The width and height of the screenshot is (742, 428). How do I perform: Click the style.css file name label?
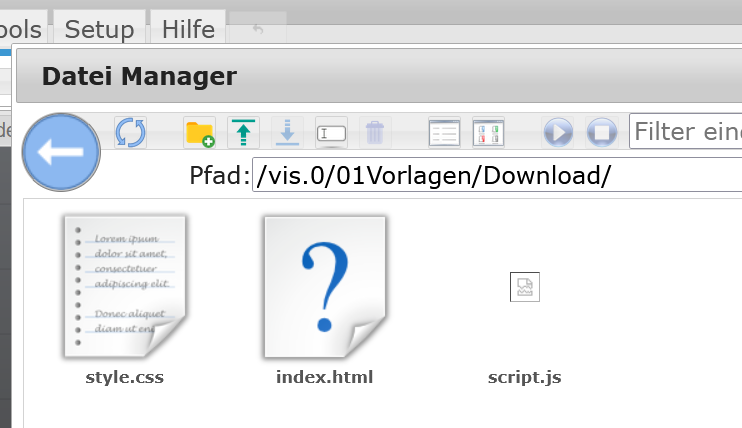click(124, 377)
